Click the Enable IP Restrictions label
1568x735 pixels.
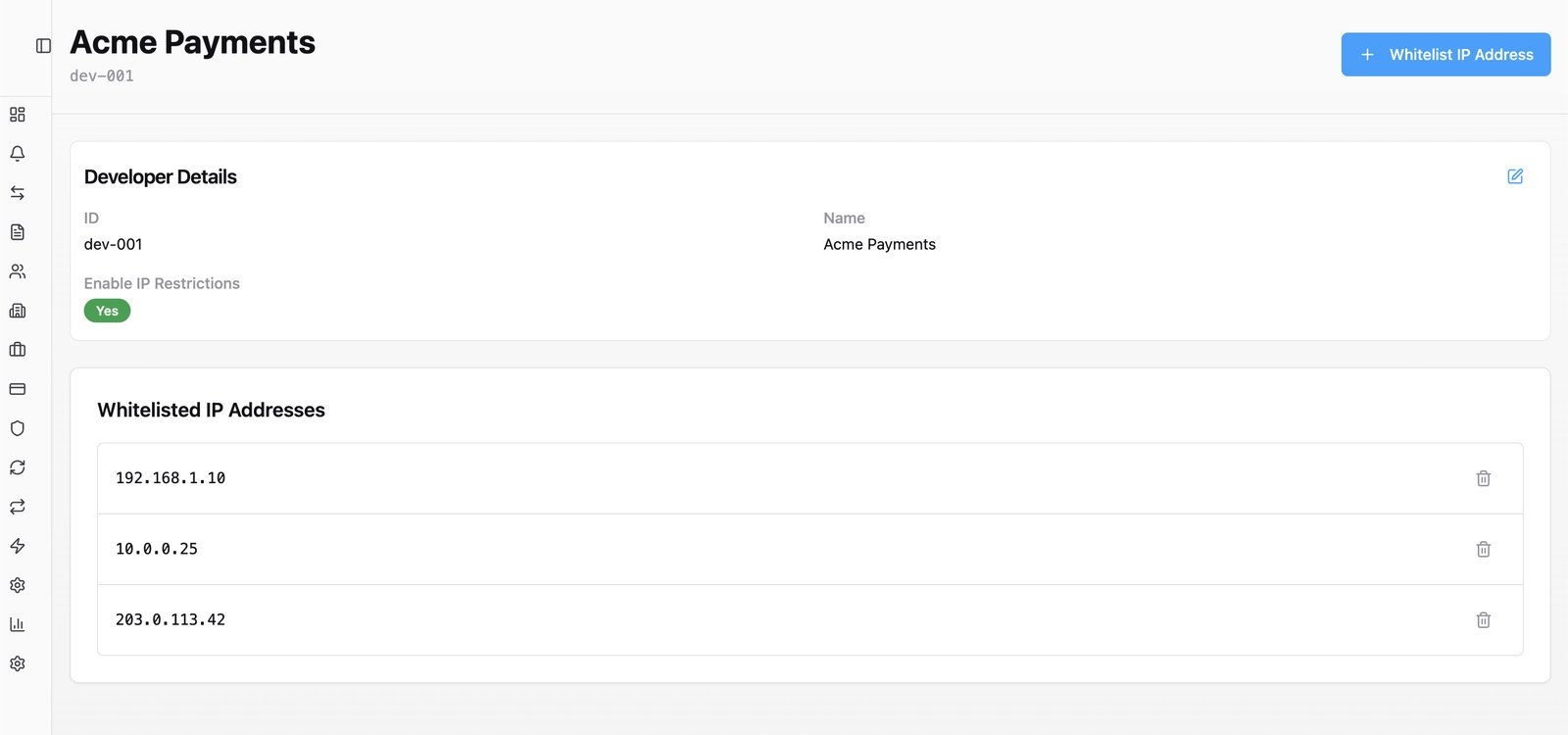(x=162, y=283)
